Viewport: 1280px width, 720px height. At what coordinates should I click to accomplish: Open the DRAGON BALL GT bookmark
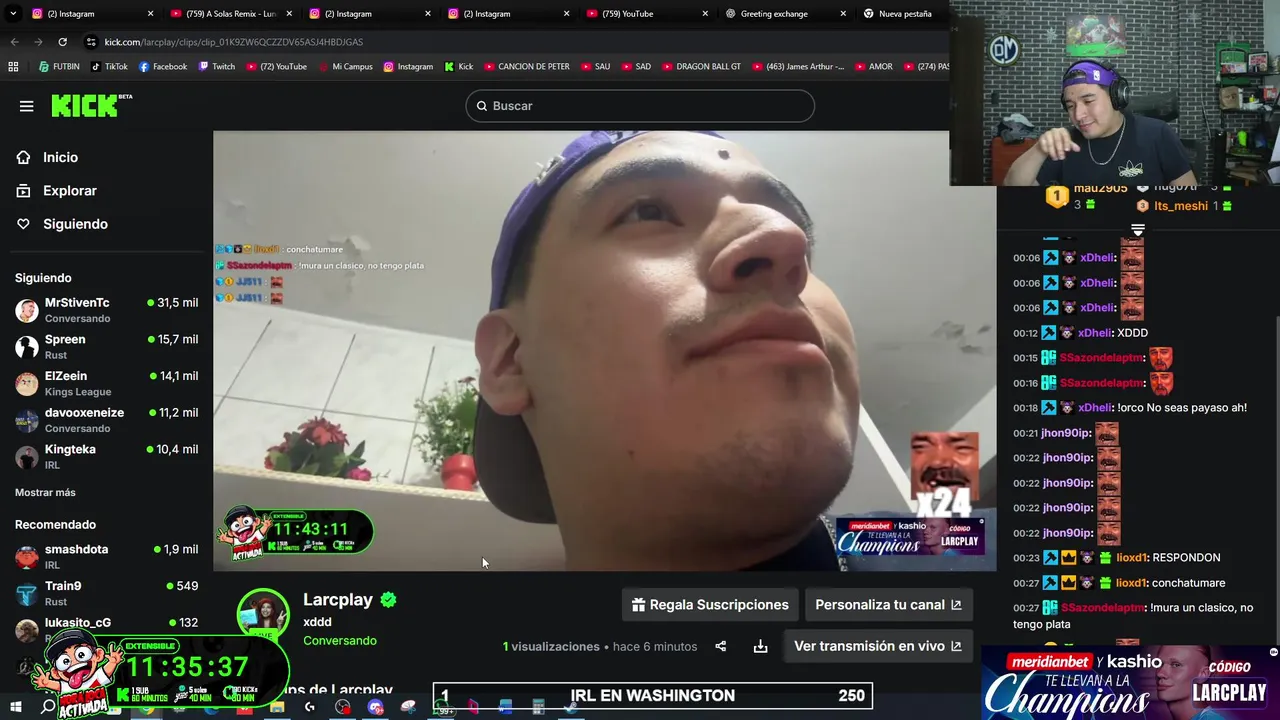[702, 67]
